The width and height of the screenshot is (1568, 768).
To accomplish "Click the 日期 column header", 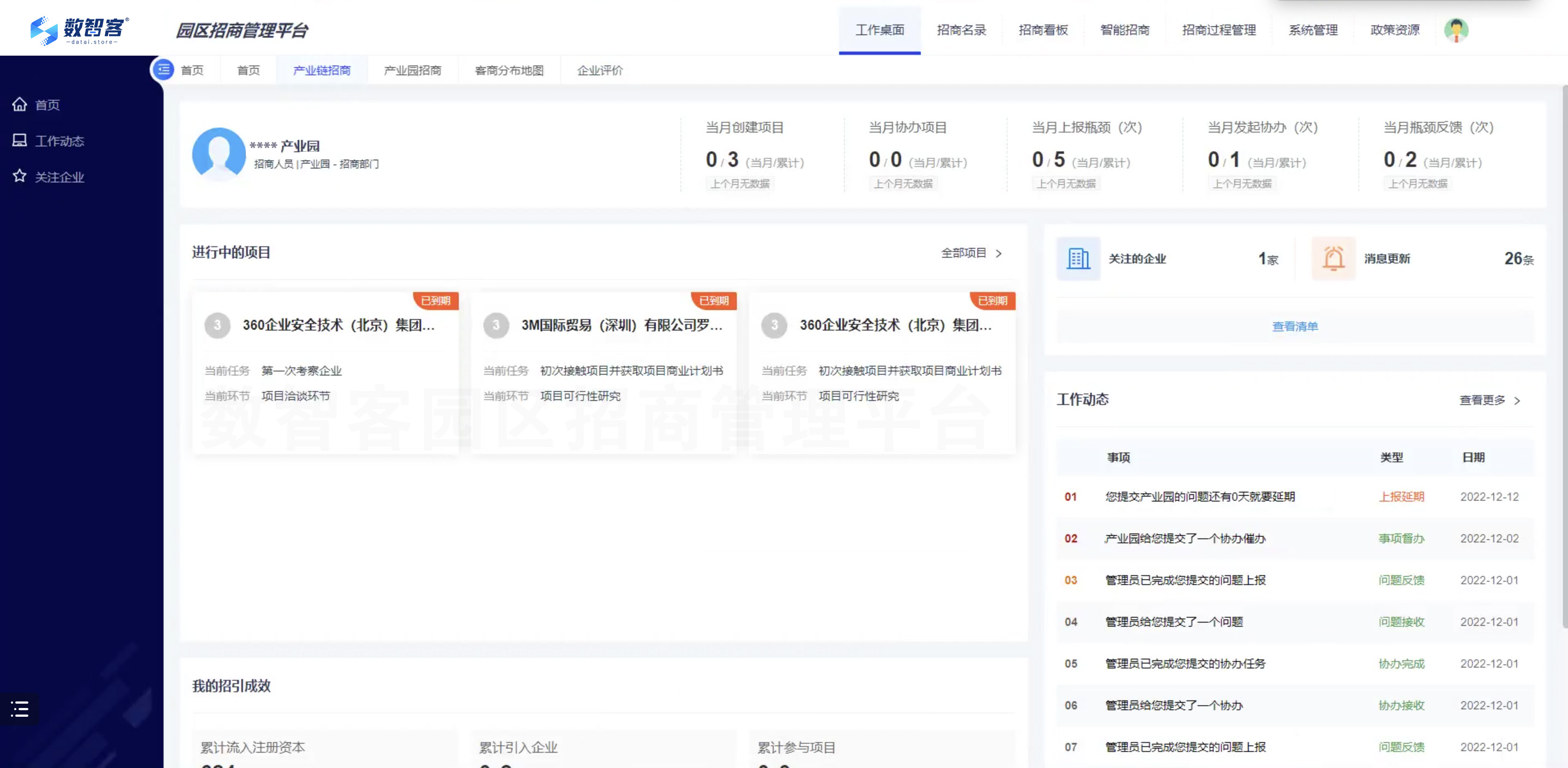I will point(1473,458).
